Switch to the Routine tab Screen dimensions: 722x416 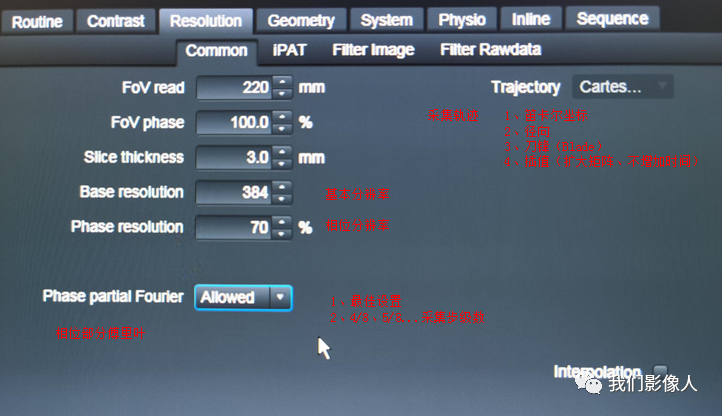tap(37, 22)
